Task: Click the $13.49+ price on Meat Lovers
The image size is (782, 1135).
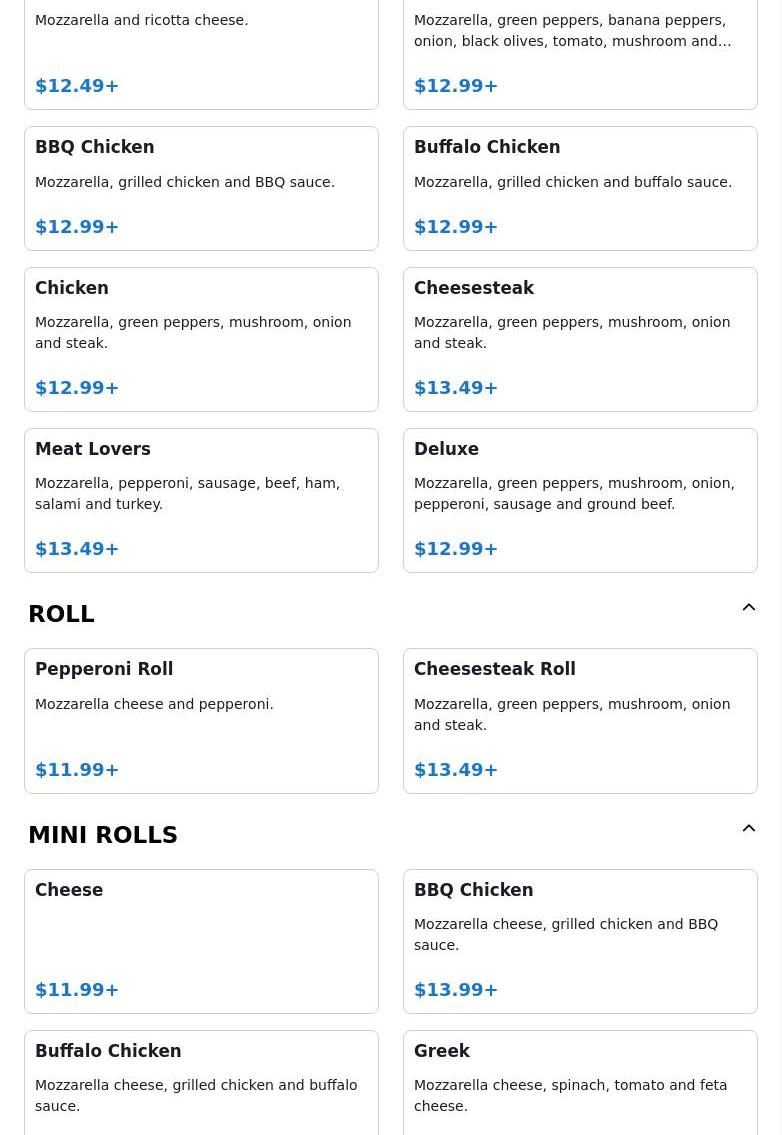Action: point(77,549)
